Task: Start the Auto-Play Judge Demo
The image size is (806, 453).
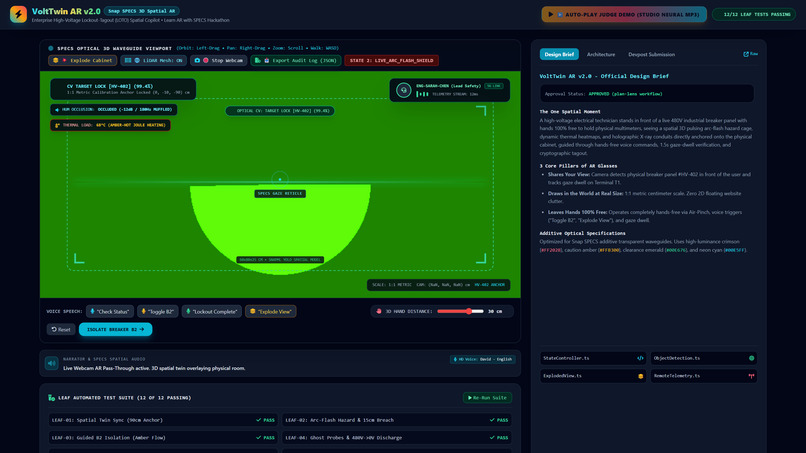Action: [x=624, y=14]
